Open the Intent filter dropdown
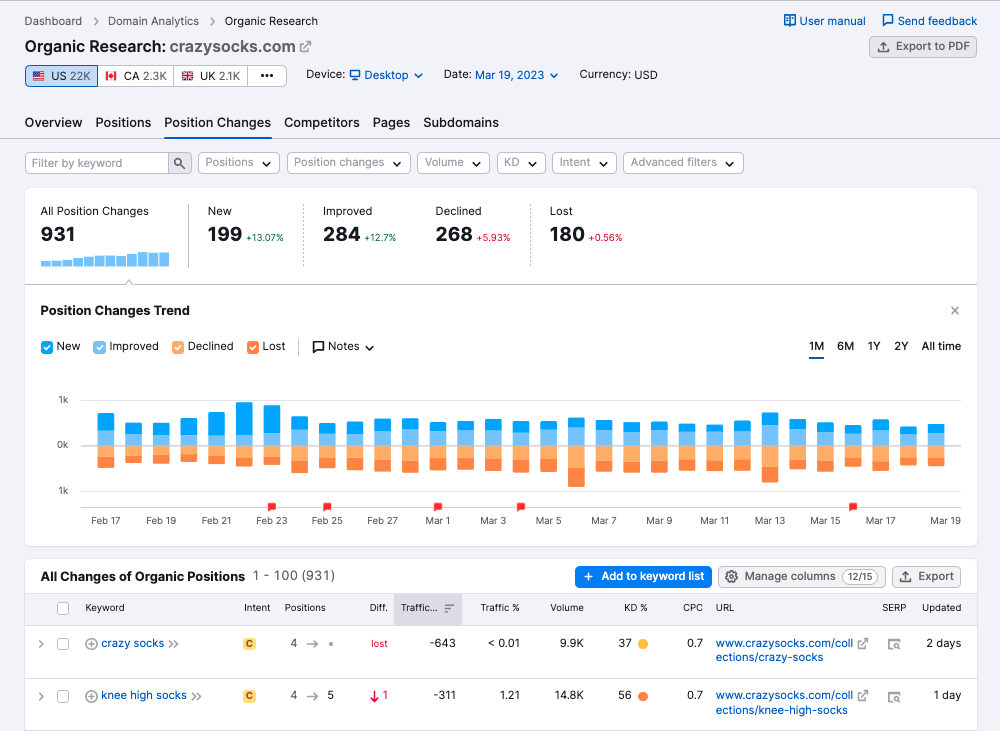 pos(584,163)
